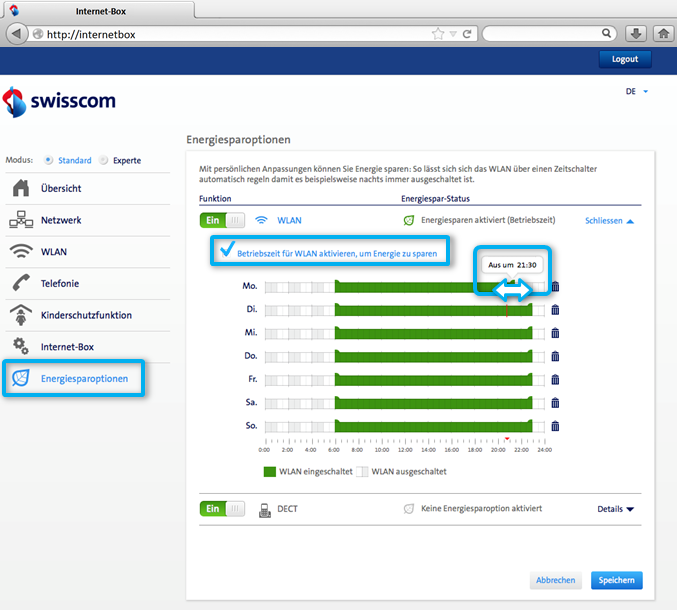Delete Mi. schedule with trash icon
The height and width of the screenshot is (610, 677).
click(x=555, y=333)
